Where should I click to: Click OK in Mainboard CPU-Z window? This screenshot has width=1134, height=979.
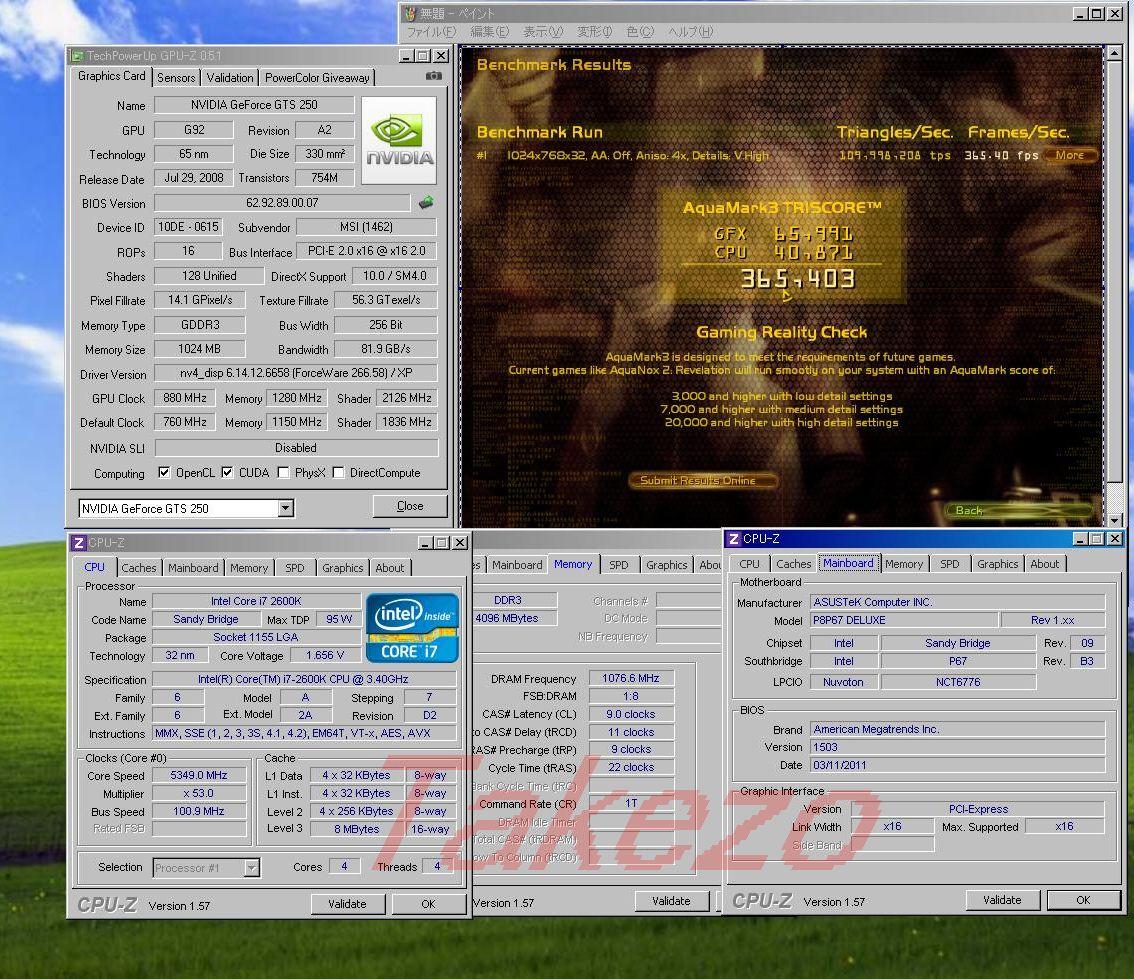[1083, 900]
